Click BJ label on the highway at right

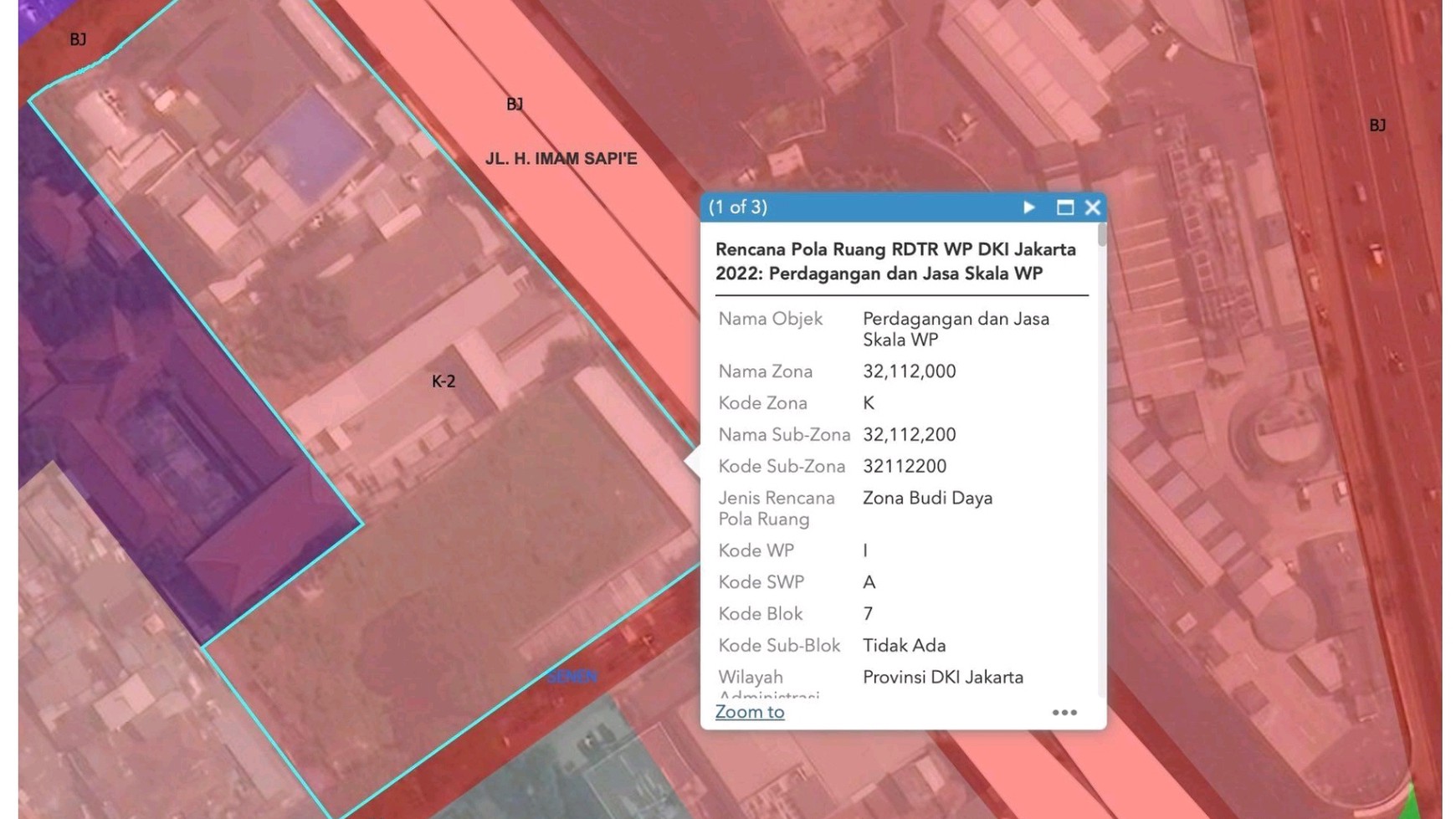pyautogui.click(x=1377, y=125)
